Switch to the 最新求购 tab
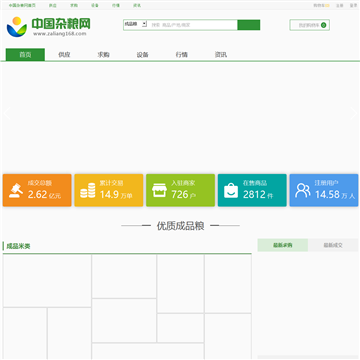Image resolution: width=360 pixels, height=360 pixels. pyautogui.click(x=283, y=245)
